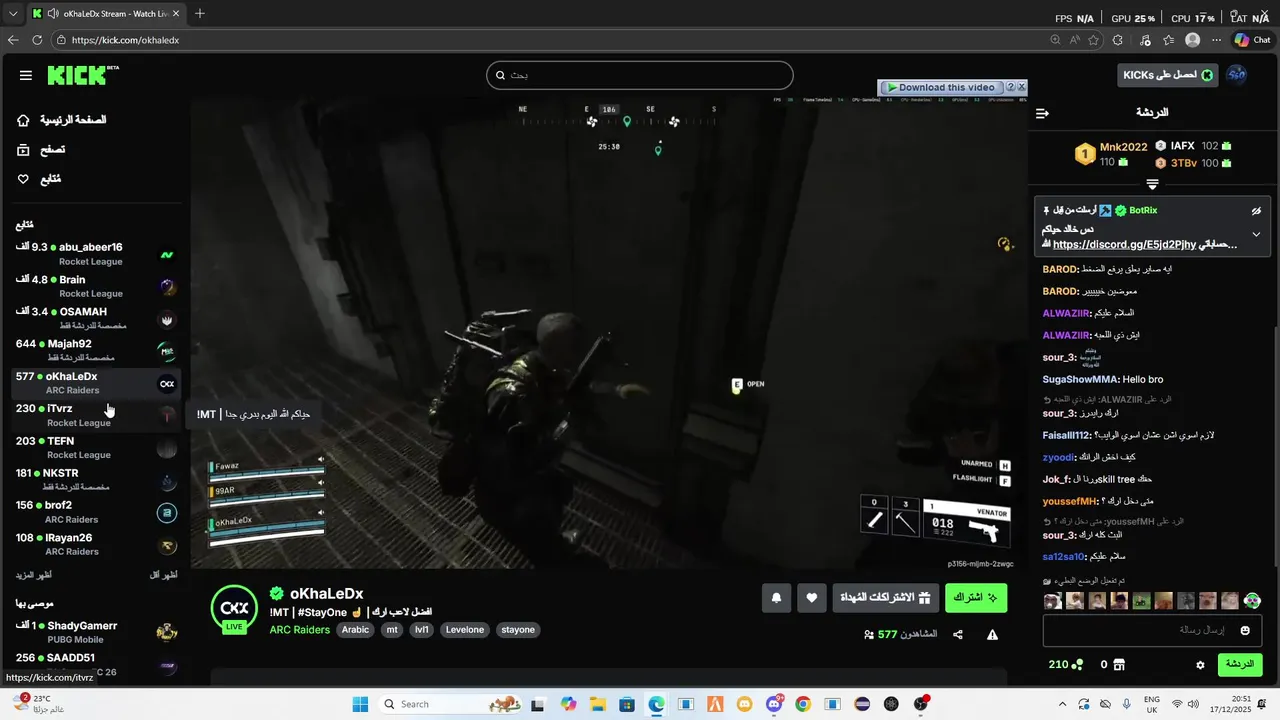Open a new browser tab
Screen dimensions: 1280x720
(200, 14)
